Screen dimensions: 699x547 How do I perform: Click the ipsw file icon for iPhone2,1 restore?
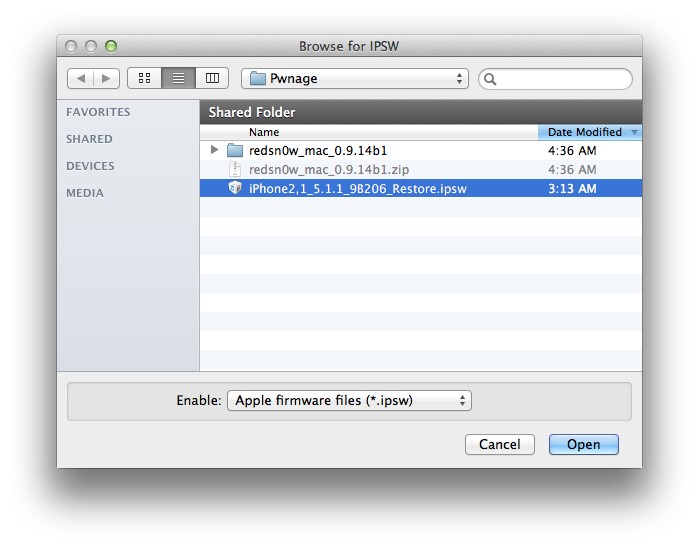tap(235, 188)
